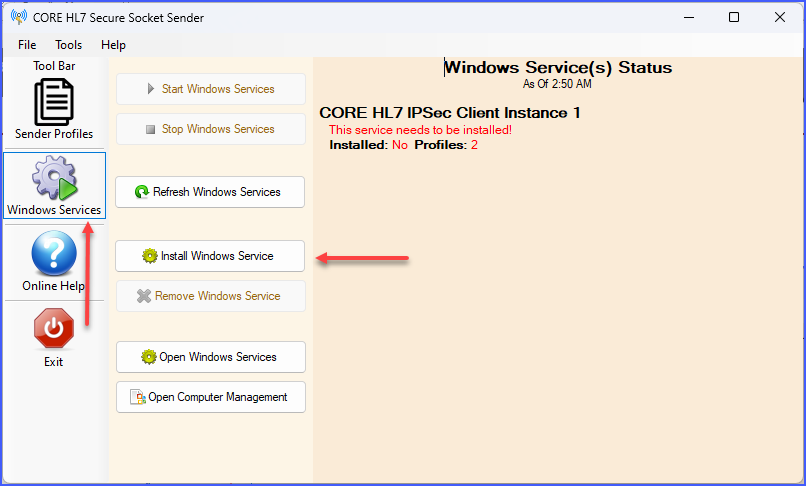
Task: Maximize the CORE HL7 window
Action: (734, 17)
